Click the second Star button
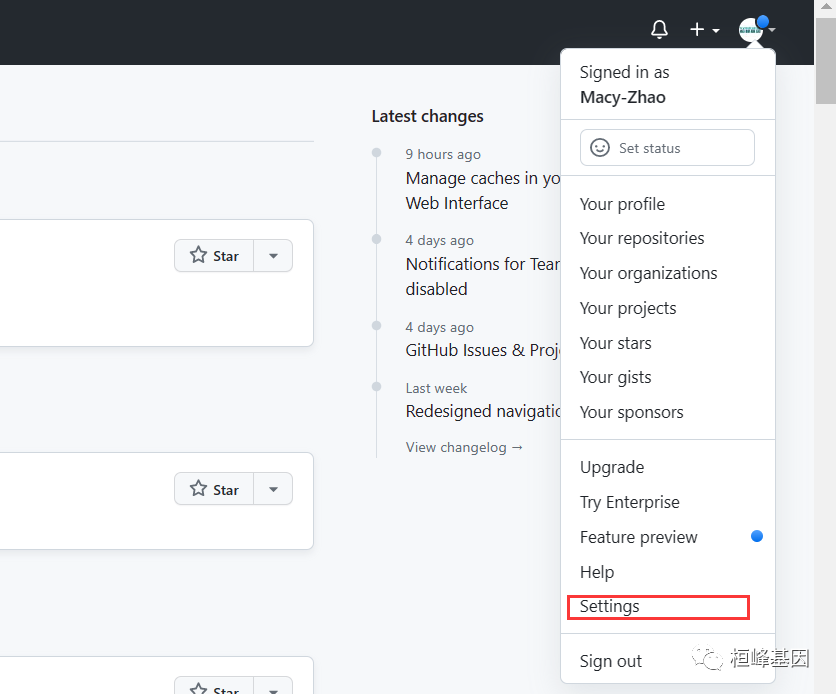This screenshot has height=694, width=836. pos(215,489)
